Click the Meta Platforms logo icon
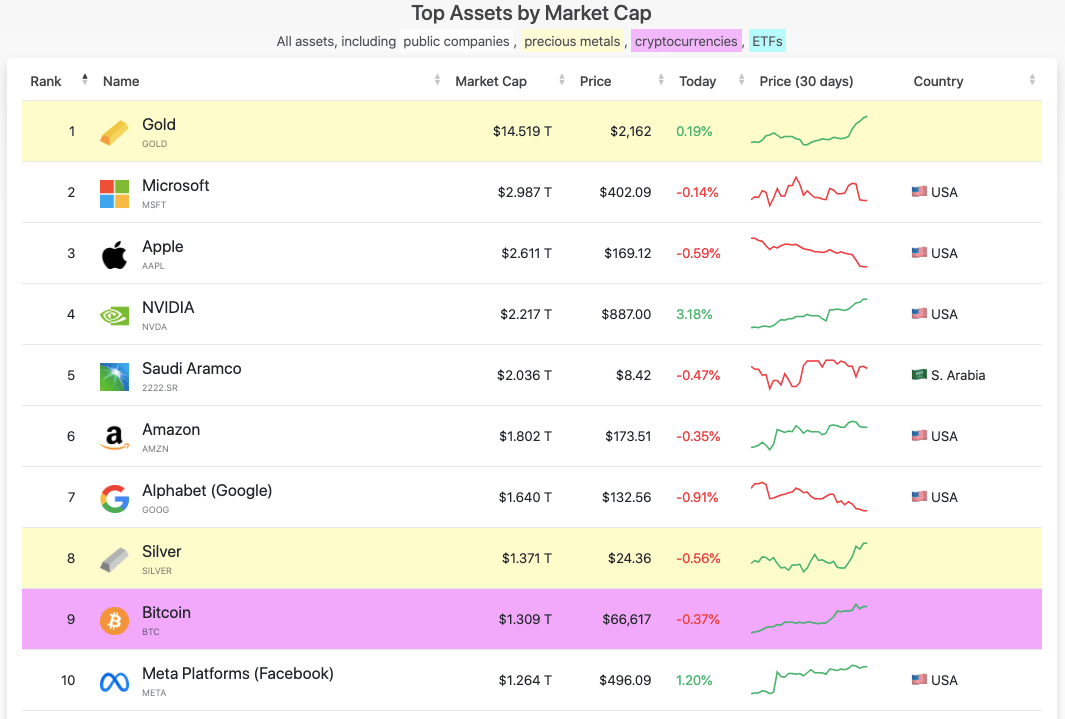1065x719 pixels. pyautogui.click(x=114, y=682)
